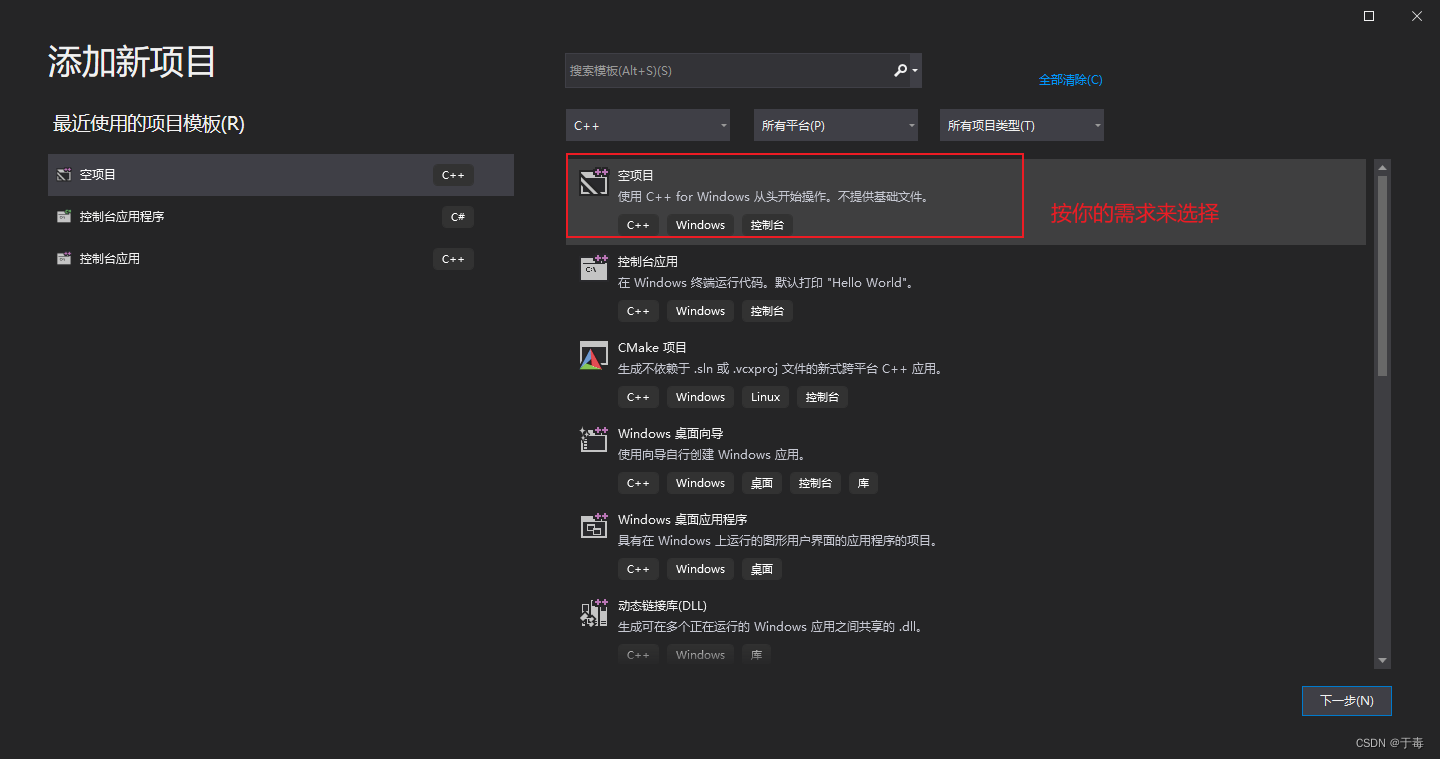The width and height of the screenshot is (1440, 759).
Task: Click 全部清除(C) link
Action: coord(1070,79)
